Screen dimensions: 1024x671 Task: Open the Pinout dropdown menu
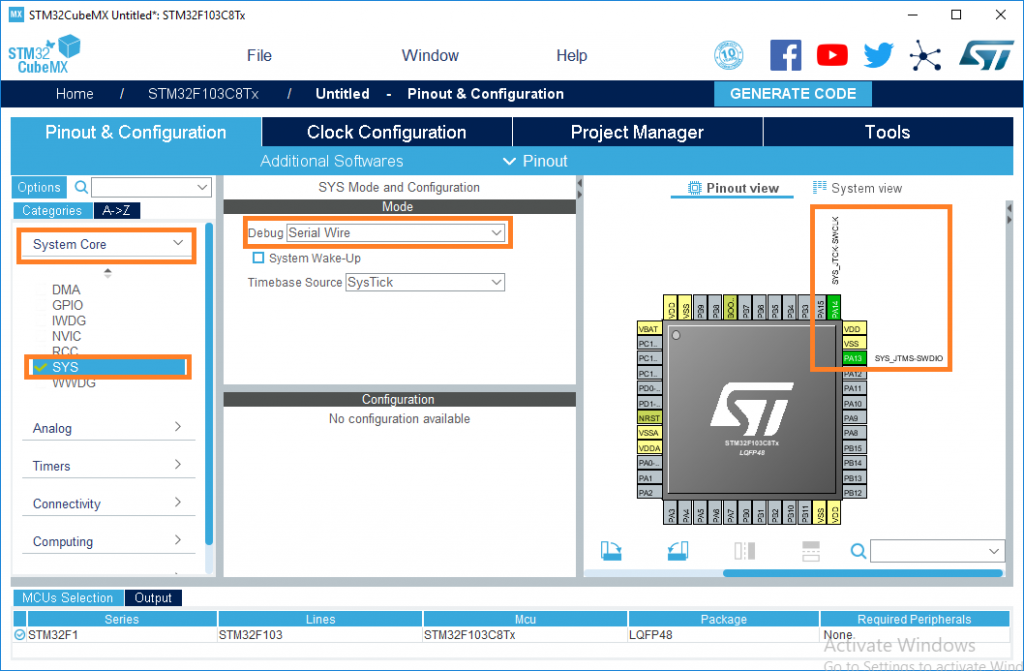[x=535, y=161]
